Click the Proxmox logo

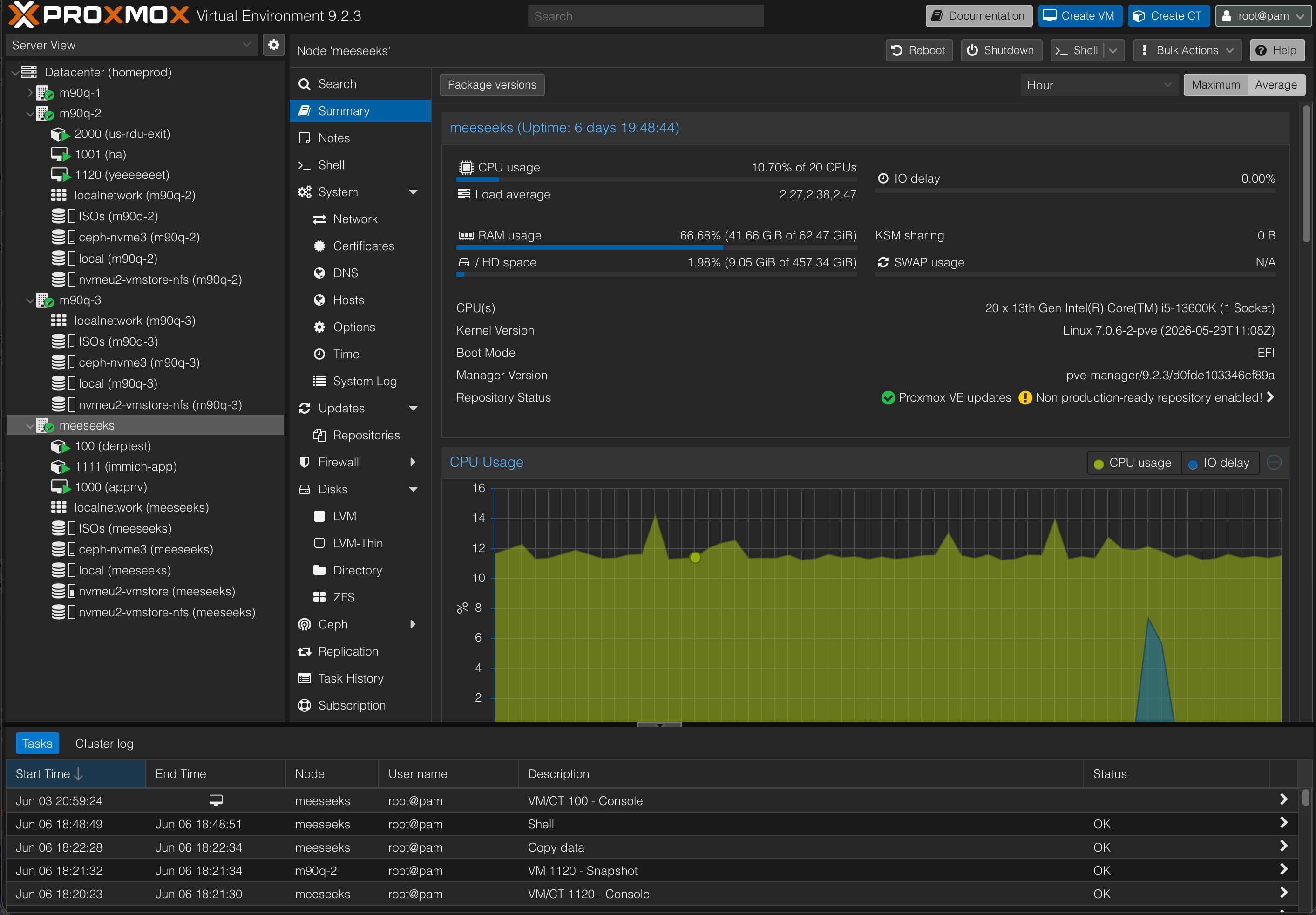[x=99, y=15]
